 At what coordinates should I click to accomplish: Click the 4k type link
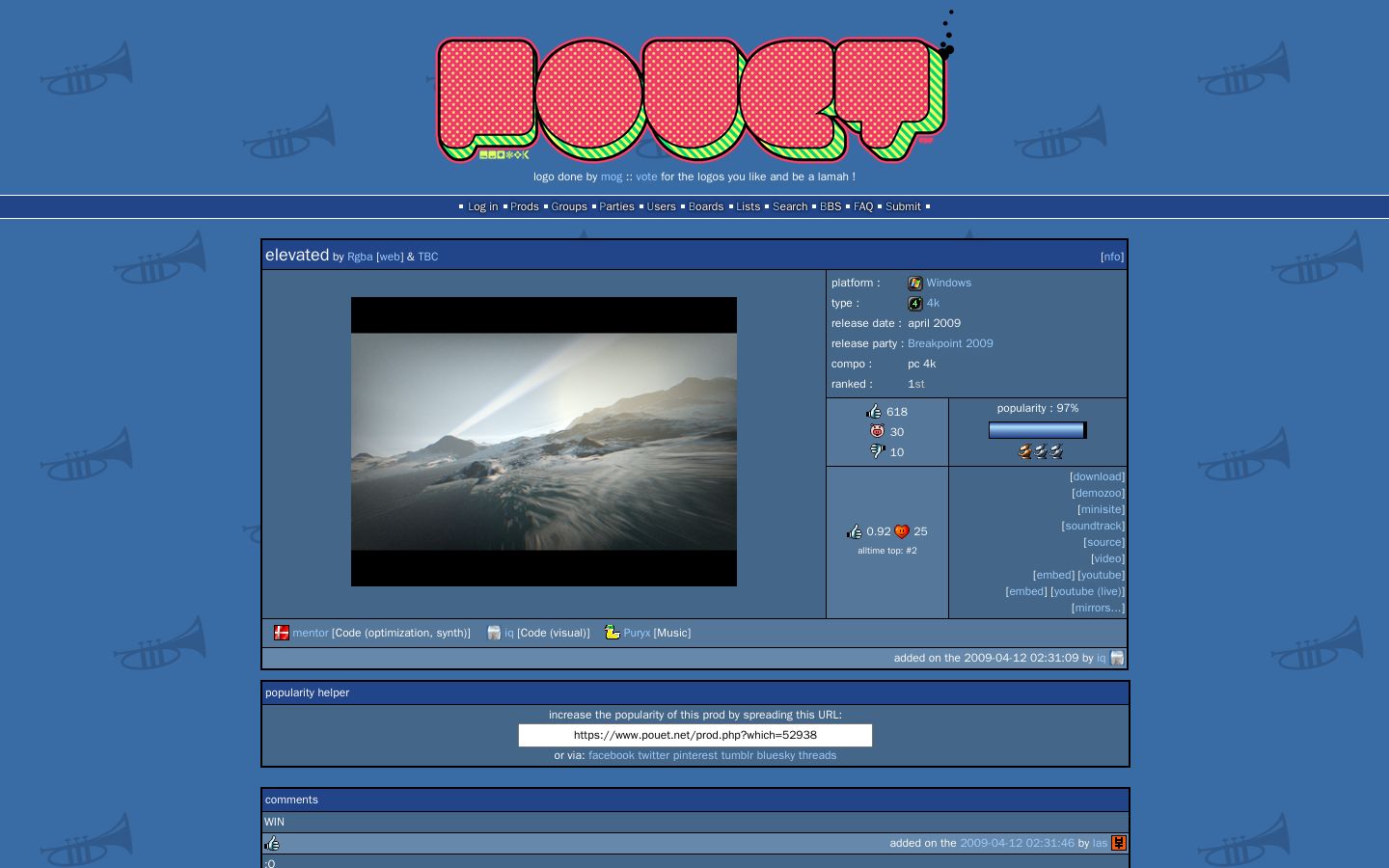click(x=933, y=303)
